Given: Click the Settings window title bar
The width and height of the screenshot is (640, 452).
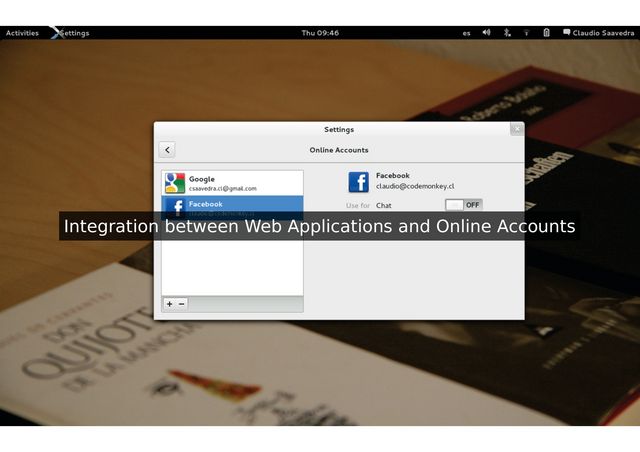Looking at the screenshot, I should coord(338,129).
